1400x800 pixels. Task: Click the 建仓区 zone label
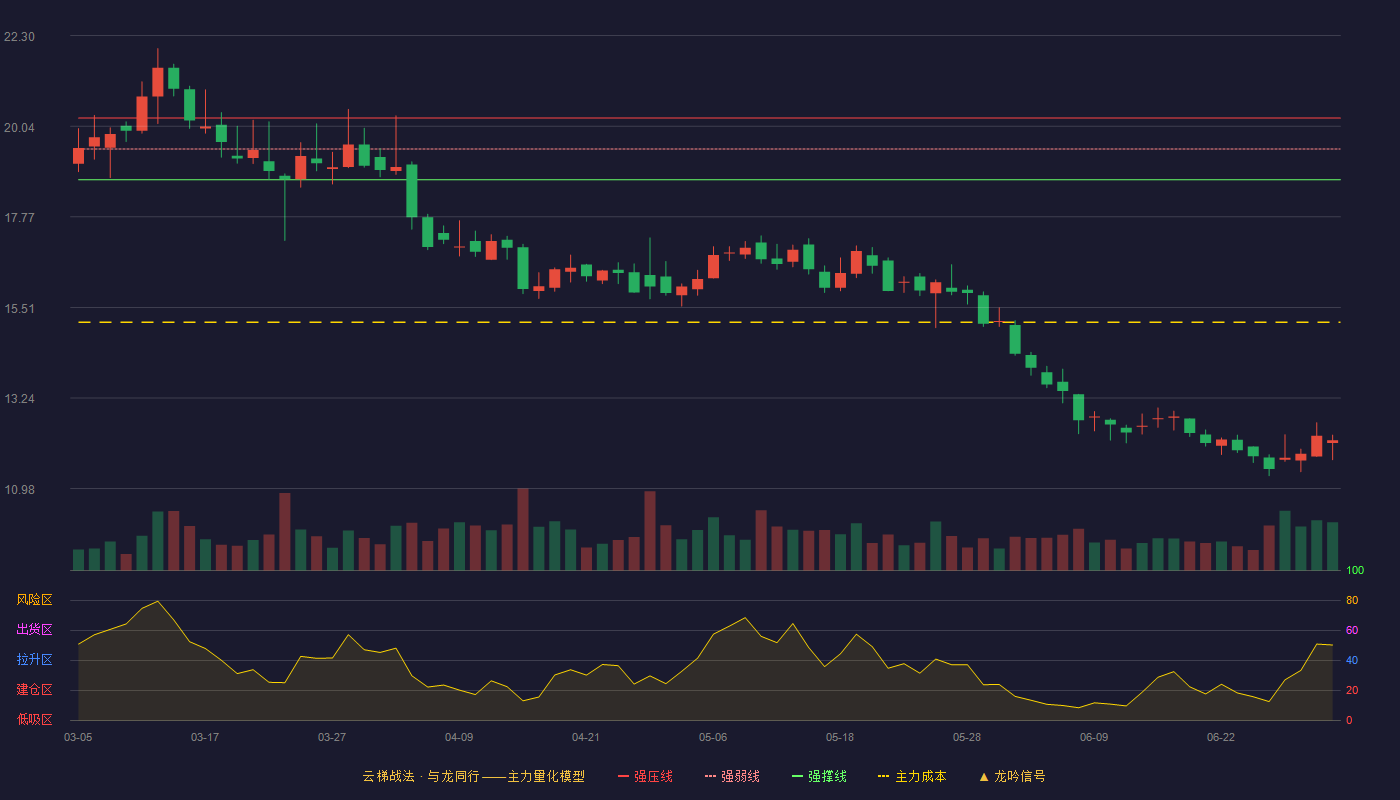tap(34, 690)
